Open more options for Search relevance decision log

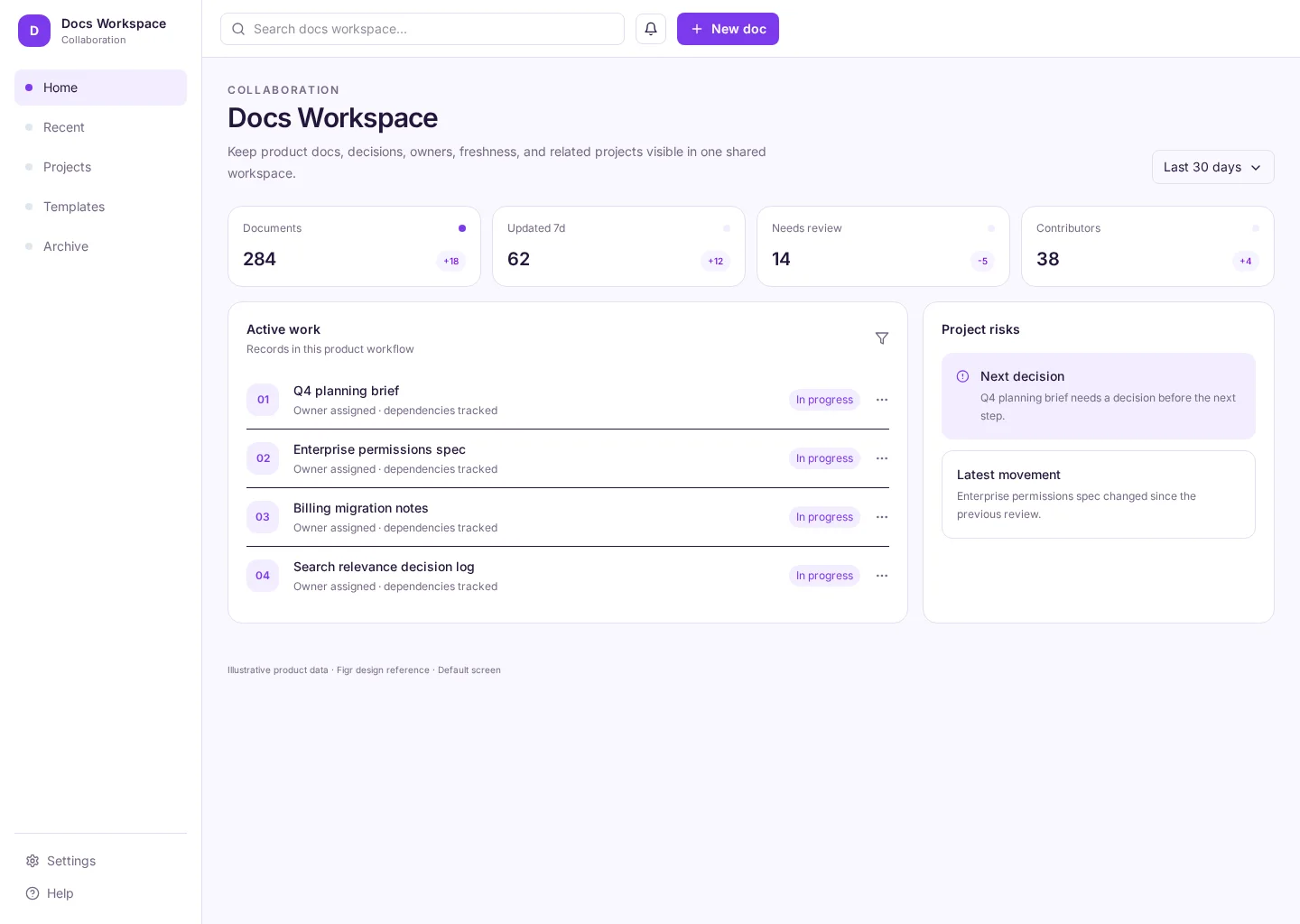(x=882, y=576)
